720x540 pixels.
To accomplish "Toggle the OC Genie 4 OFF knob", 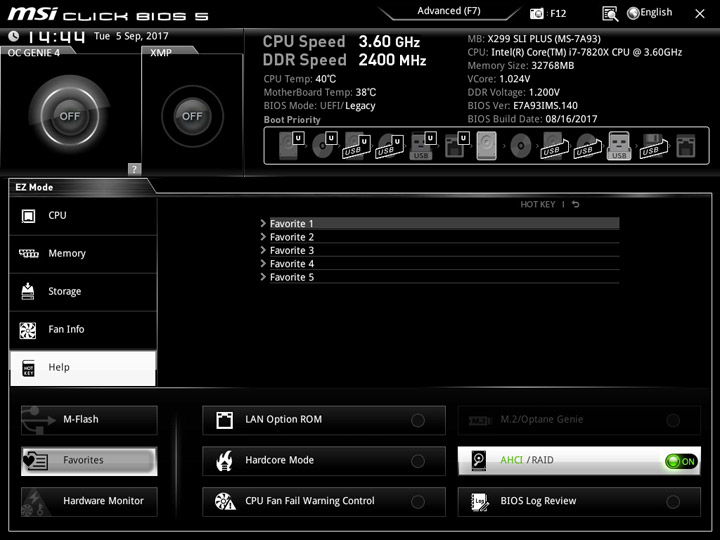I will 69,116.
